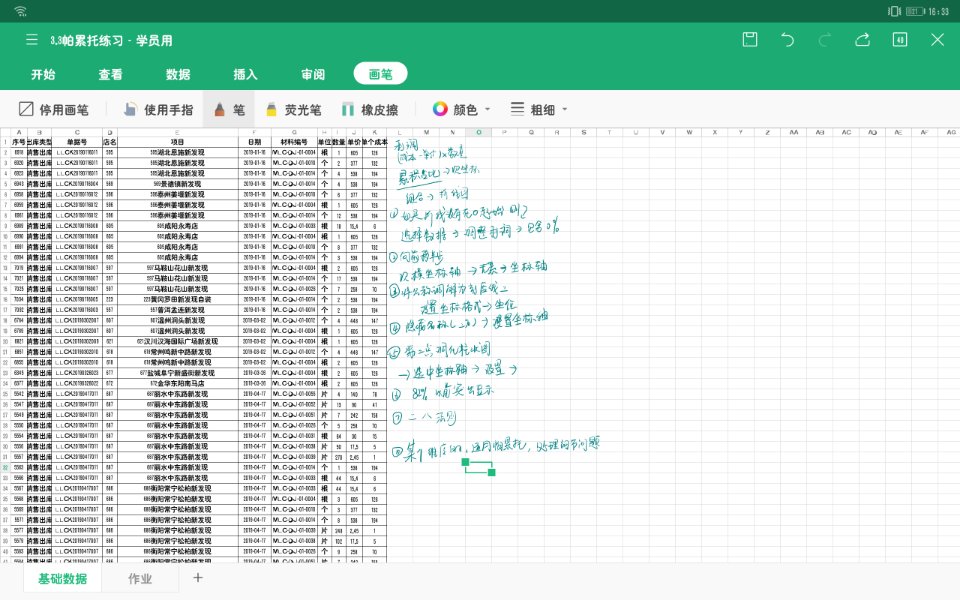Click the 日期 header cell
The width and height of the screenshot is (960, 600).
pos(254,141)
